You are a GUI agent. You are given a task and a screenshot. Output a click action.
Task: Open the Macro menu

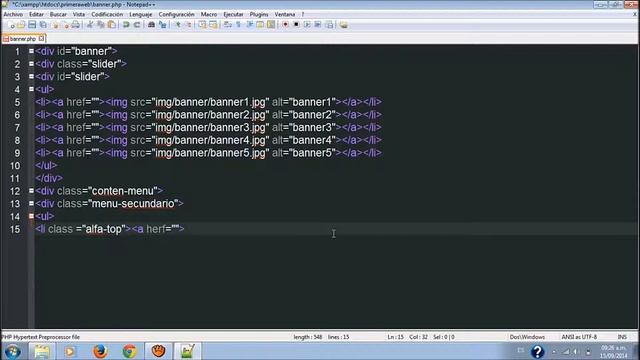point(209,14)
